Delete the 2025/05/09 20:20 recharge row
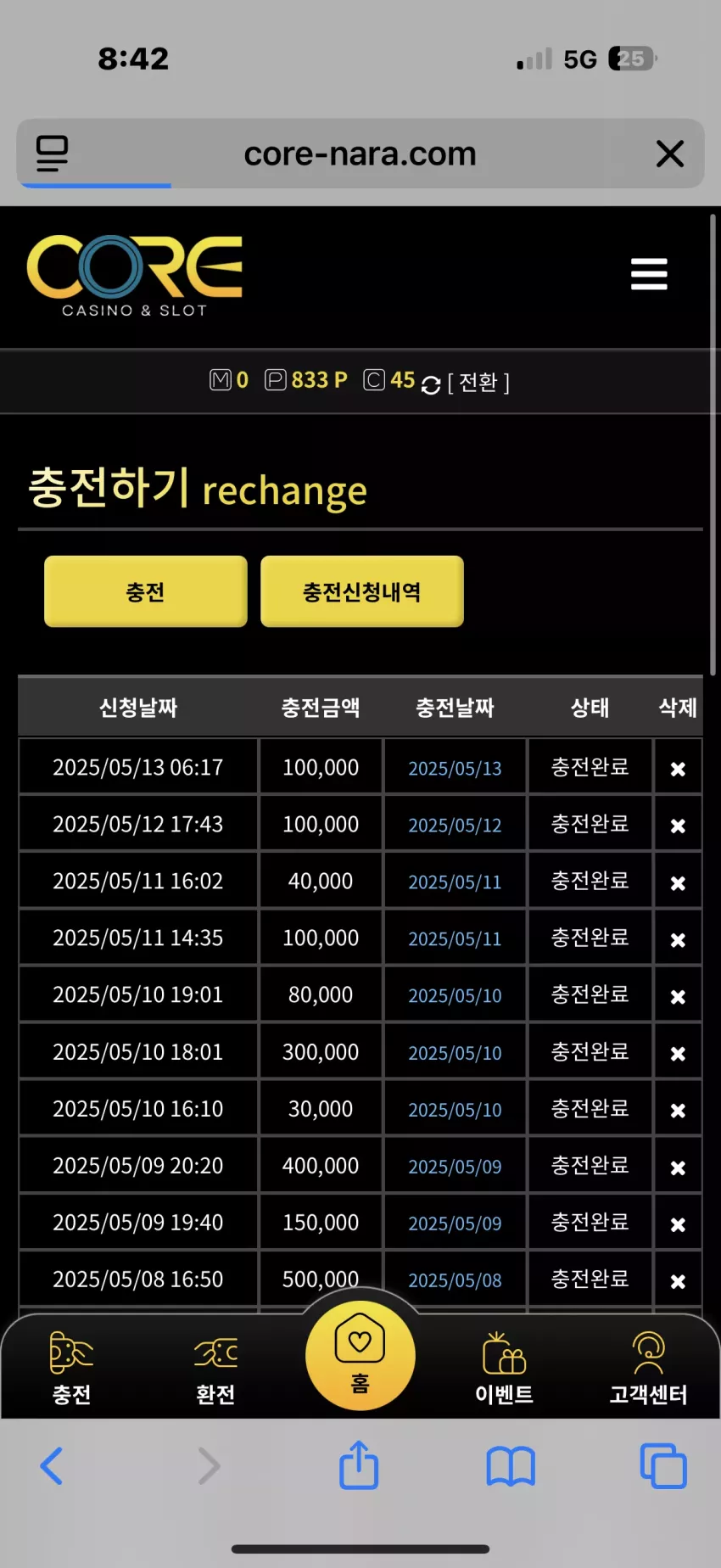This screenshot has height=1568, width=721. coord(678,1168)
